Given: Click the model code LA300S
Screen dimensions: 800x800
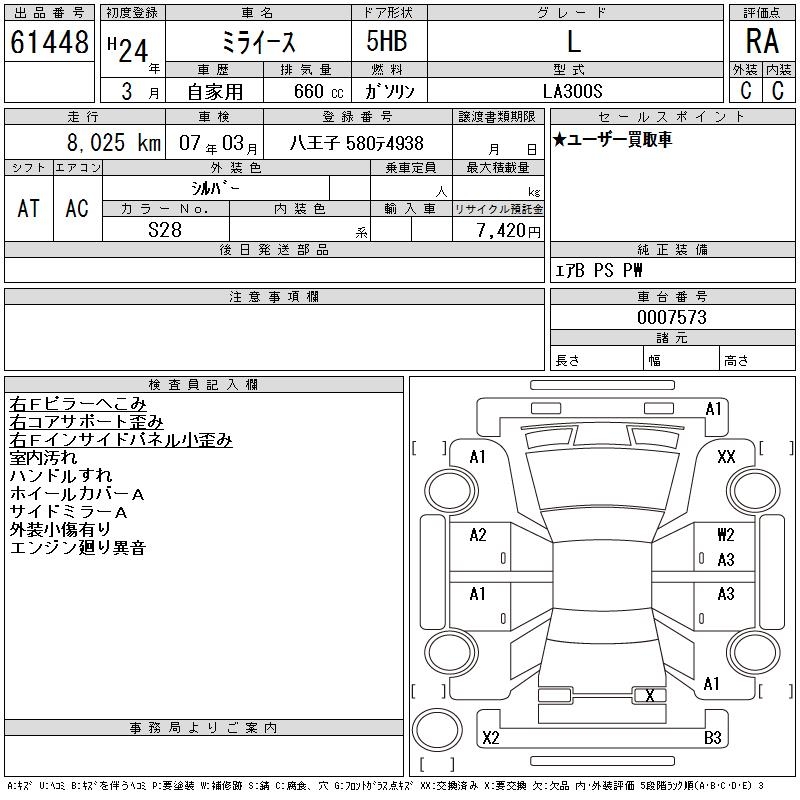Looking at the screenshot, I should click(572, 91).
